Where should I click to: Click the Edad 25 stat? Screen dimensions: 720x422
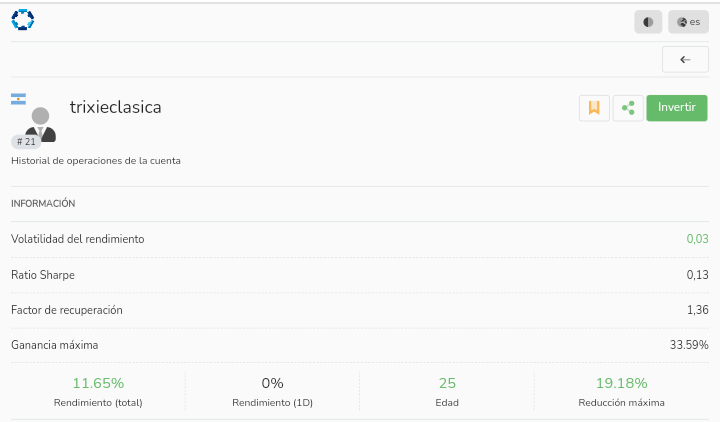pyautogui.click(x=447, y=391)
